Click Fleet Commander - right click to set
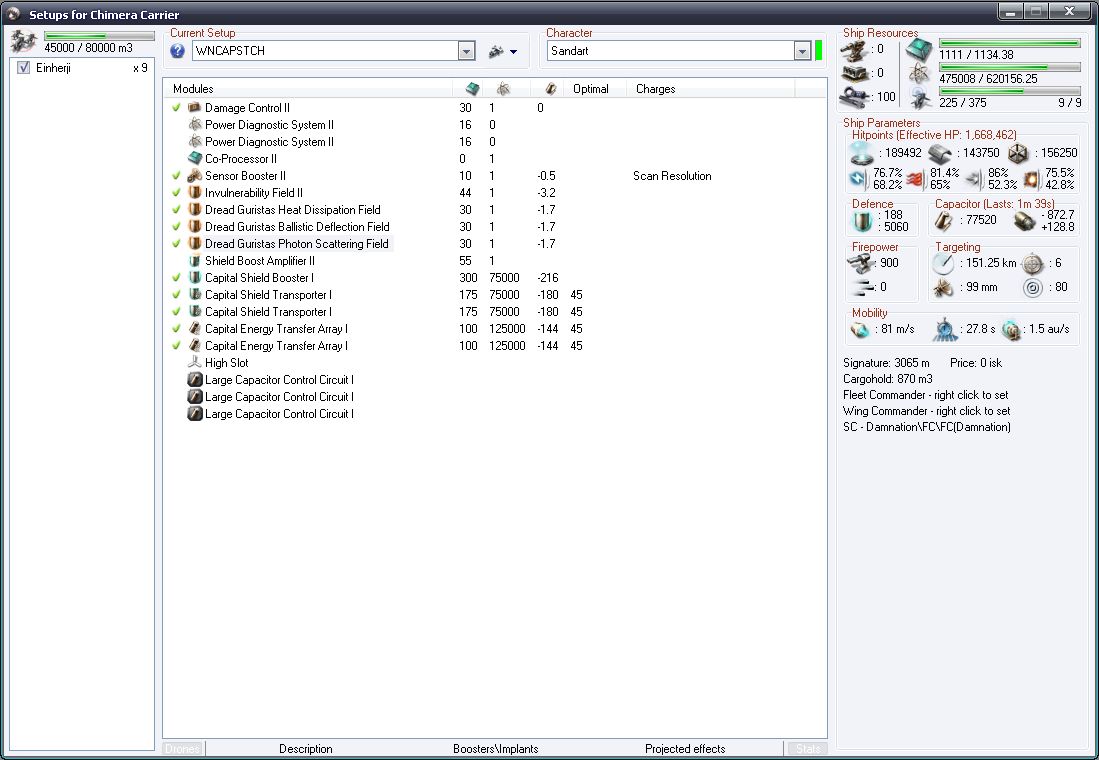 pos(926,395)
